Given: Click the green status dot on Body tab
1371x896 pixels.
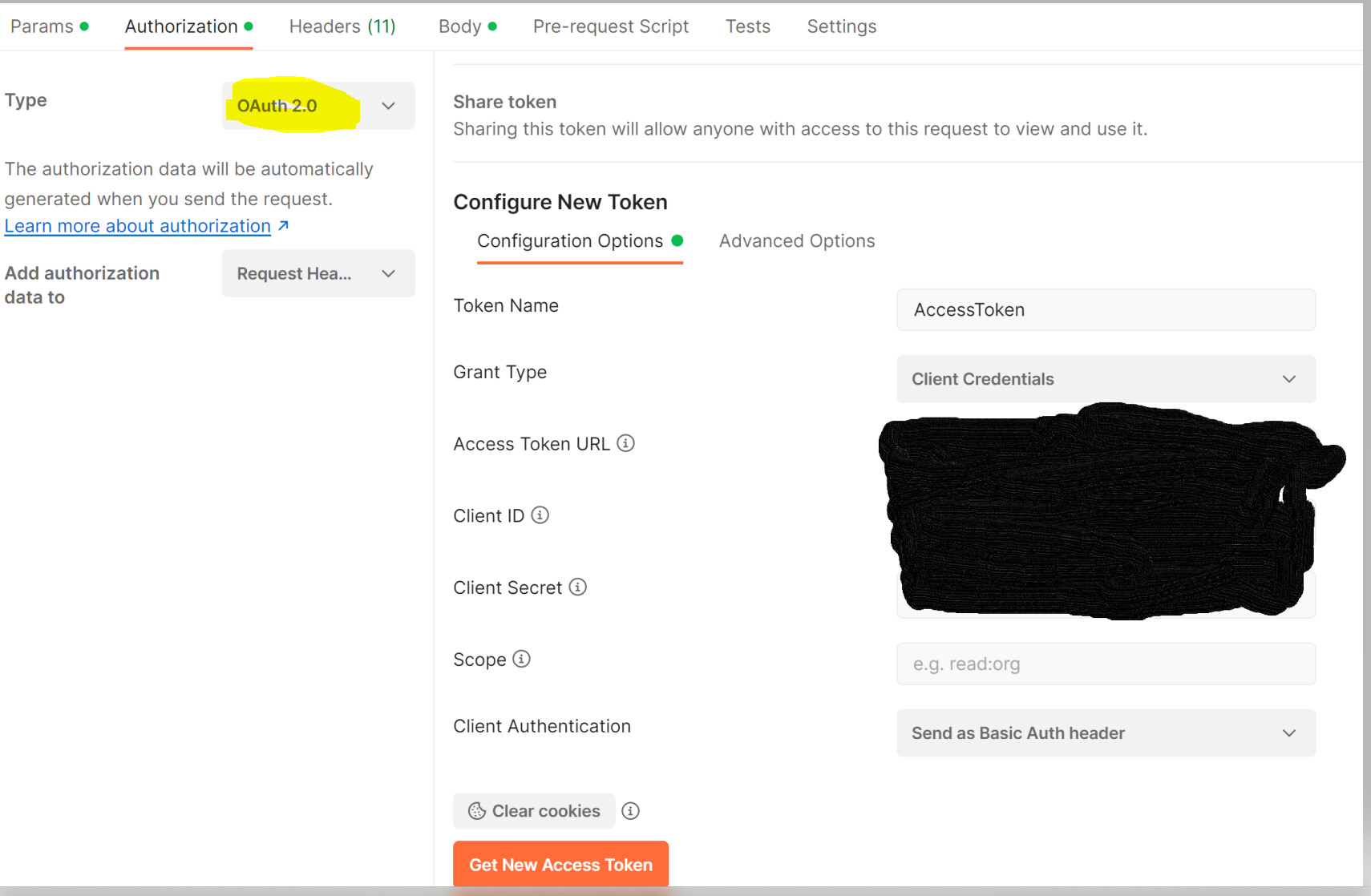Looking at the screenshot, I should [494, 26].
